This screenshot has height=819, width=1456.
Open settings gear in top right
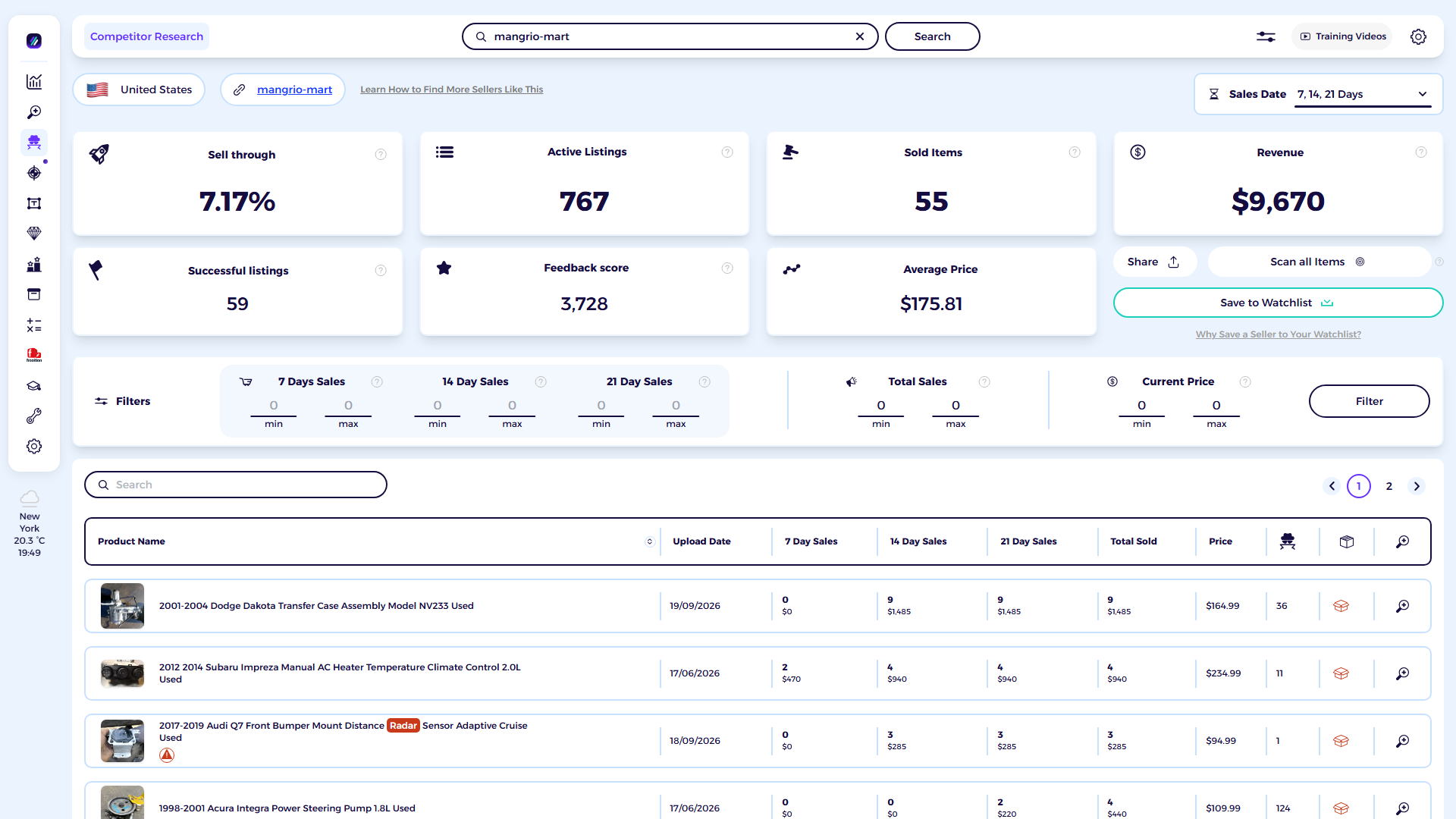(x=1418, y=36)
